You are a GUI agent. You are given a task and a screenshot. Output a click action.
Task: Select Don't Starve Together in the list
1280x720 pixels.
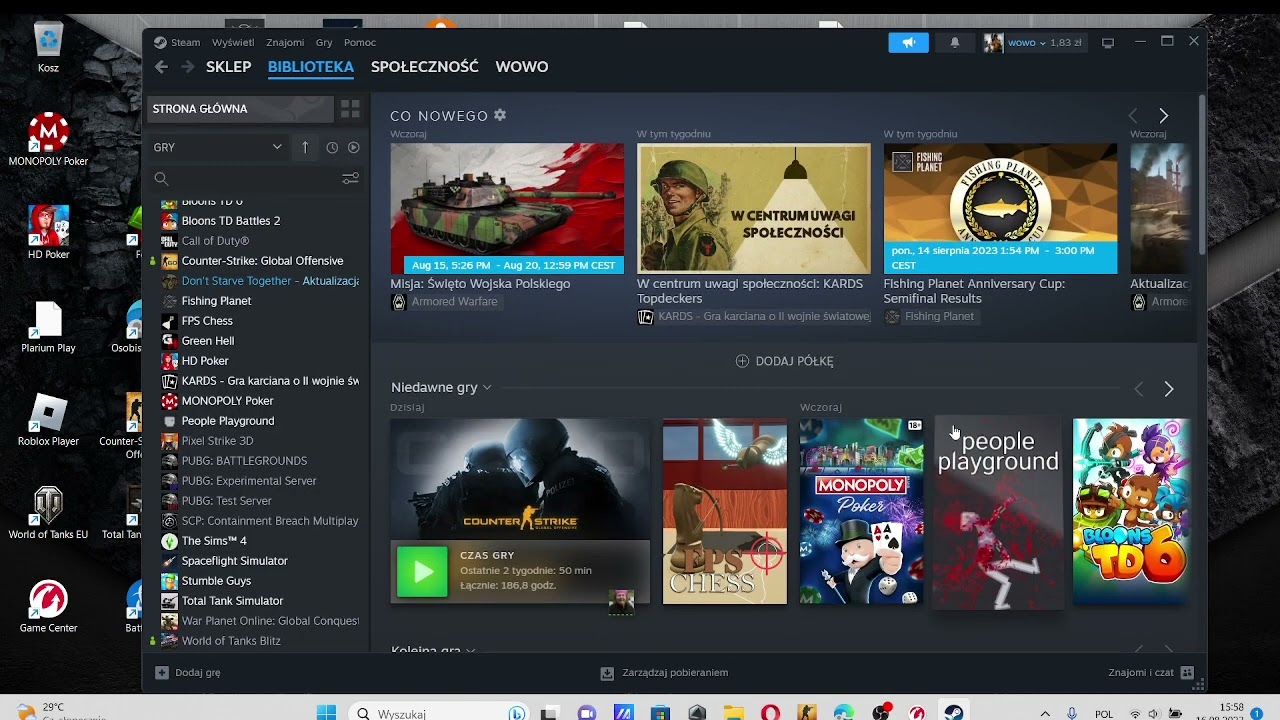pos(260,281)
